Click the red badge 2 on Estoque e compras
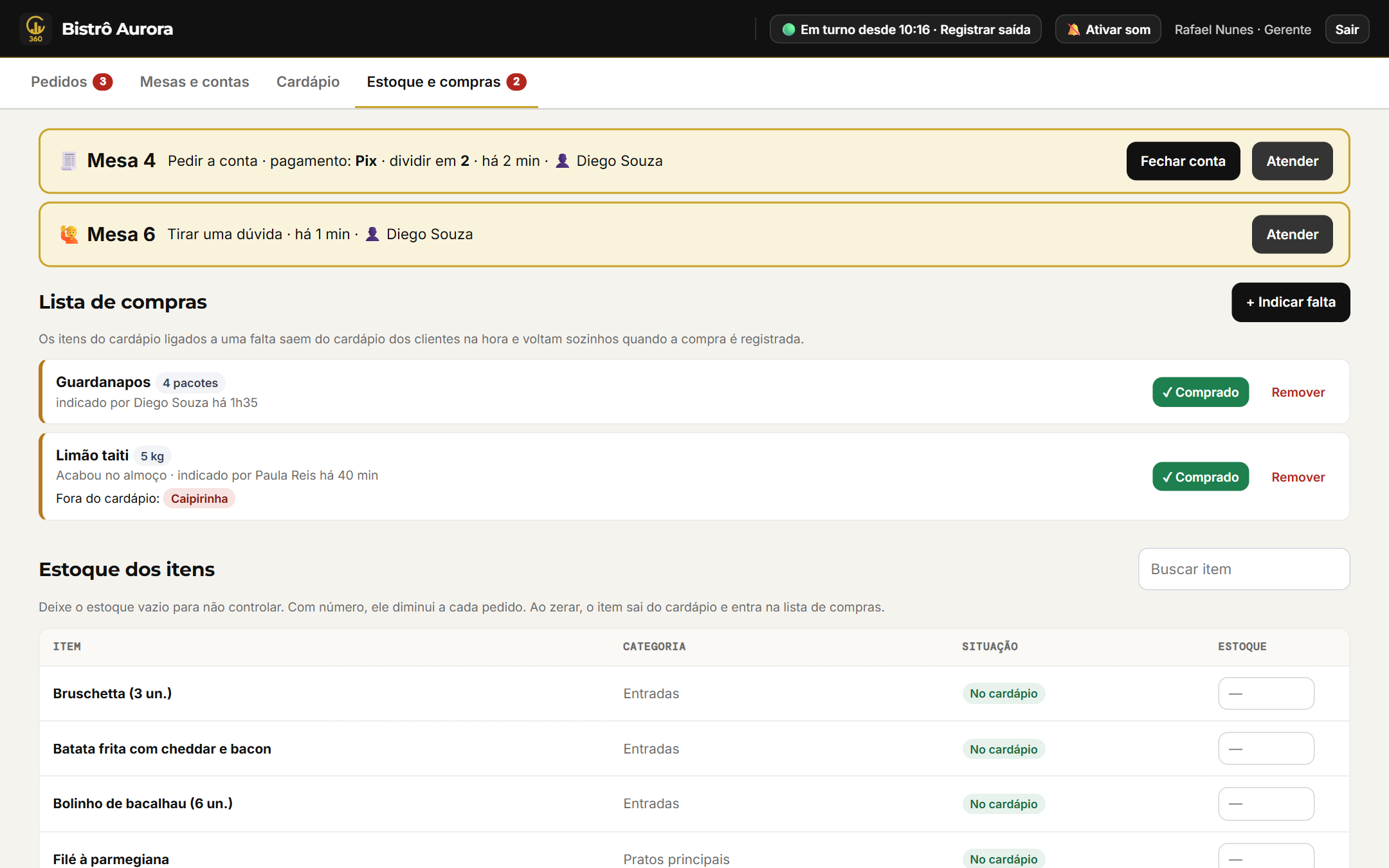 [516, 82]
